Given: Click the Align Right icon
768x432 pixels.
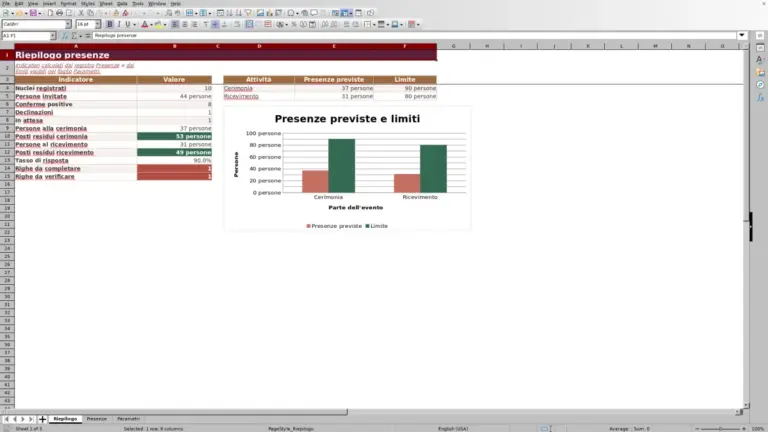Looking at the screenshot, I should [194, 24].
